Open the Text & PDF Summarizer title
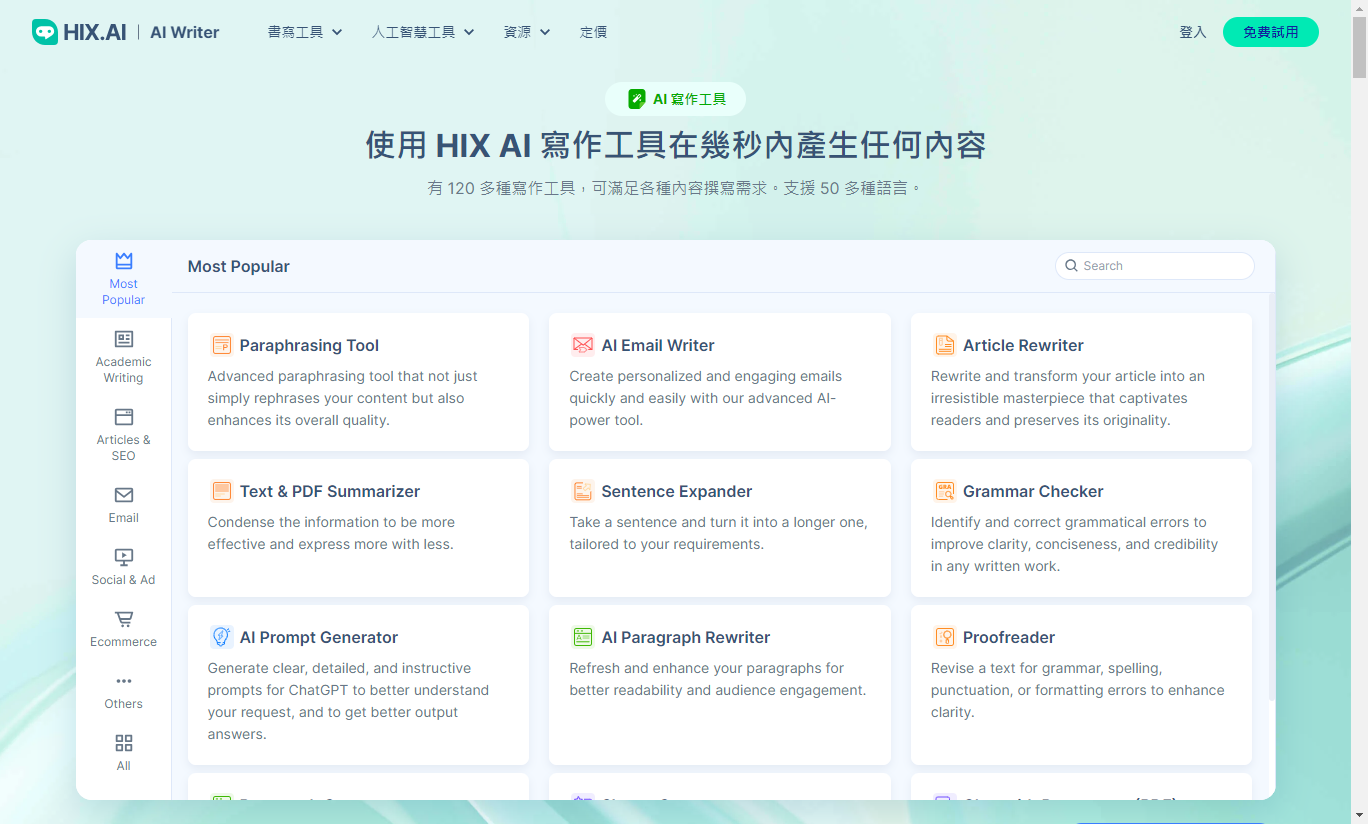This screenshot has height=824, width=1368. tap(330, 491)
